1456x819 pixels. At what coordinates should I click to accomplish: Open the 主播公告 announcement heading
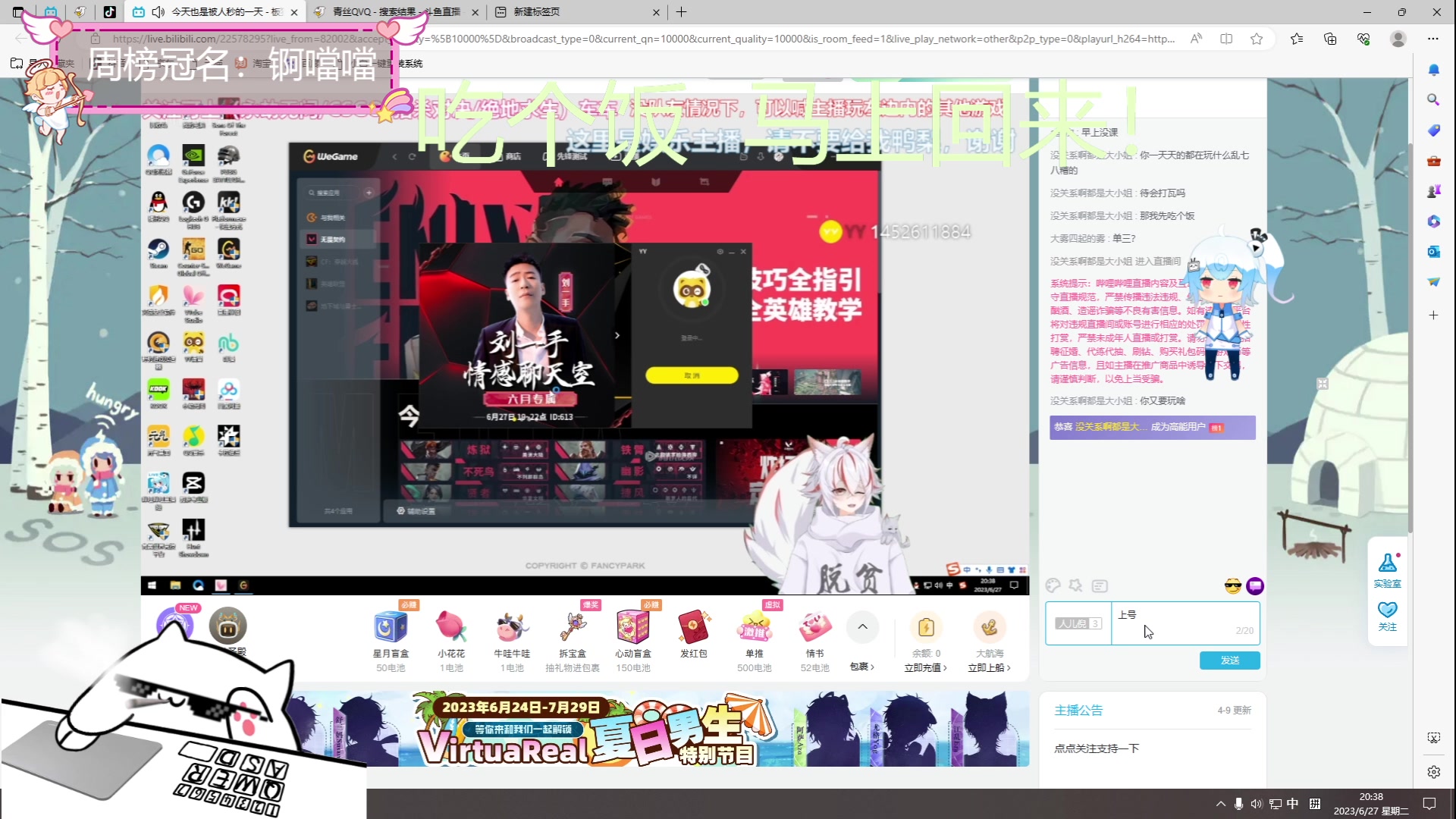point(1078,711)
